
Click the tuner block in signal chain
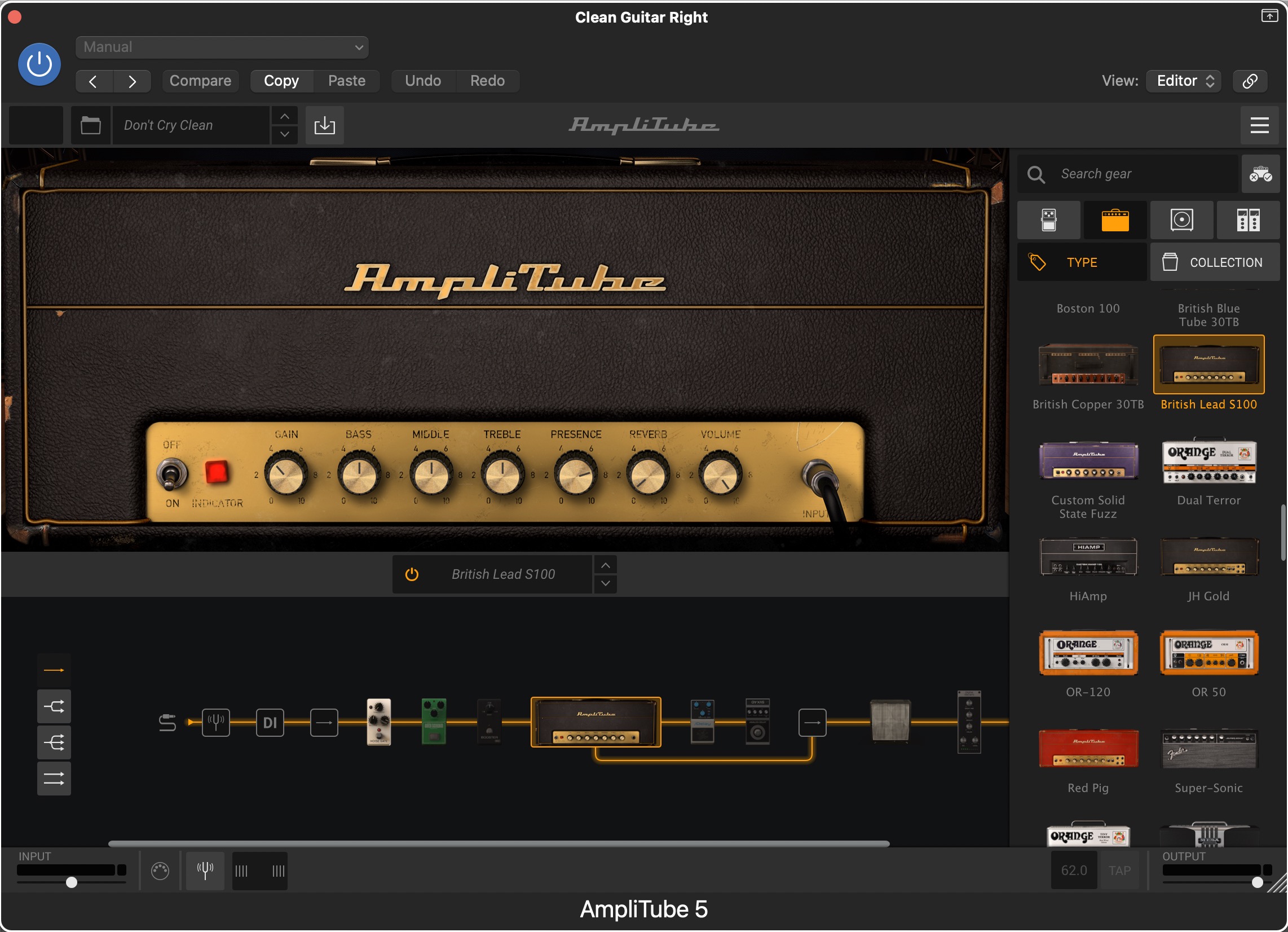216,723
